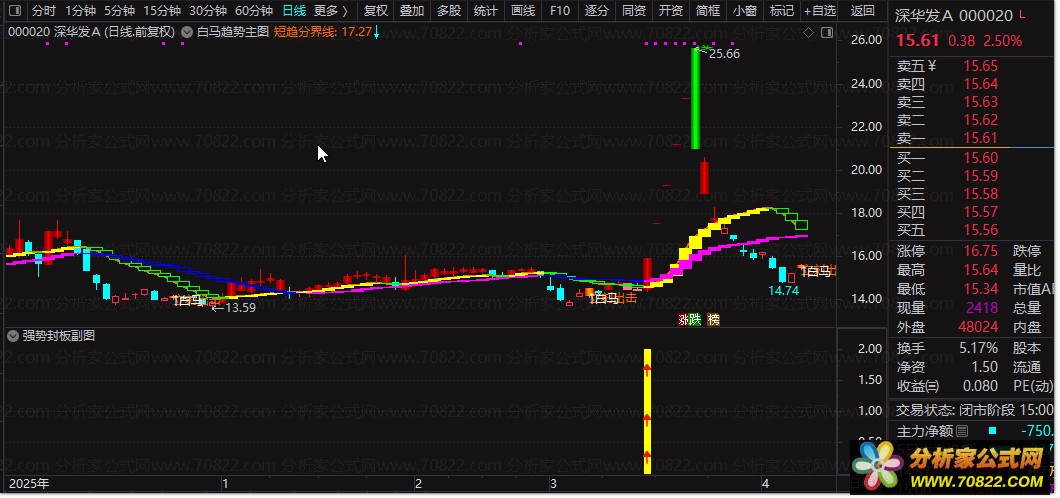Click the right panel toggle icon in chart header
This screenshot has height=498, width=1060.
coord(826,32)
